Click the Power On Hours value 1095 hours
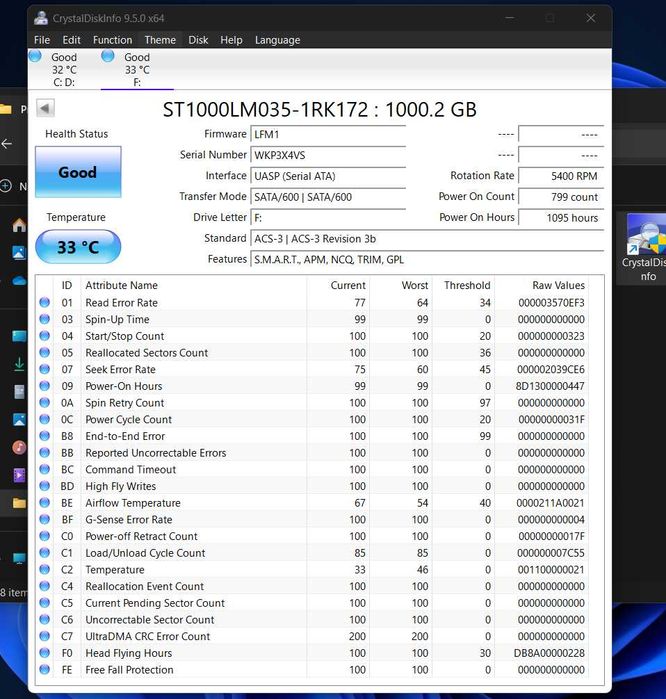This screenshot has height=699, width=666. point(561,218)
